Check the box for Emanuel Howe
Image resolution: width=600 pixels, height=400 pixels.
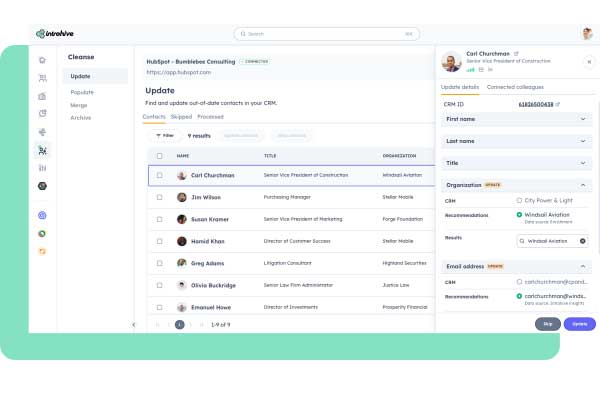pyautogui.click(x=160, y=307)
